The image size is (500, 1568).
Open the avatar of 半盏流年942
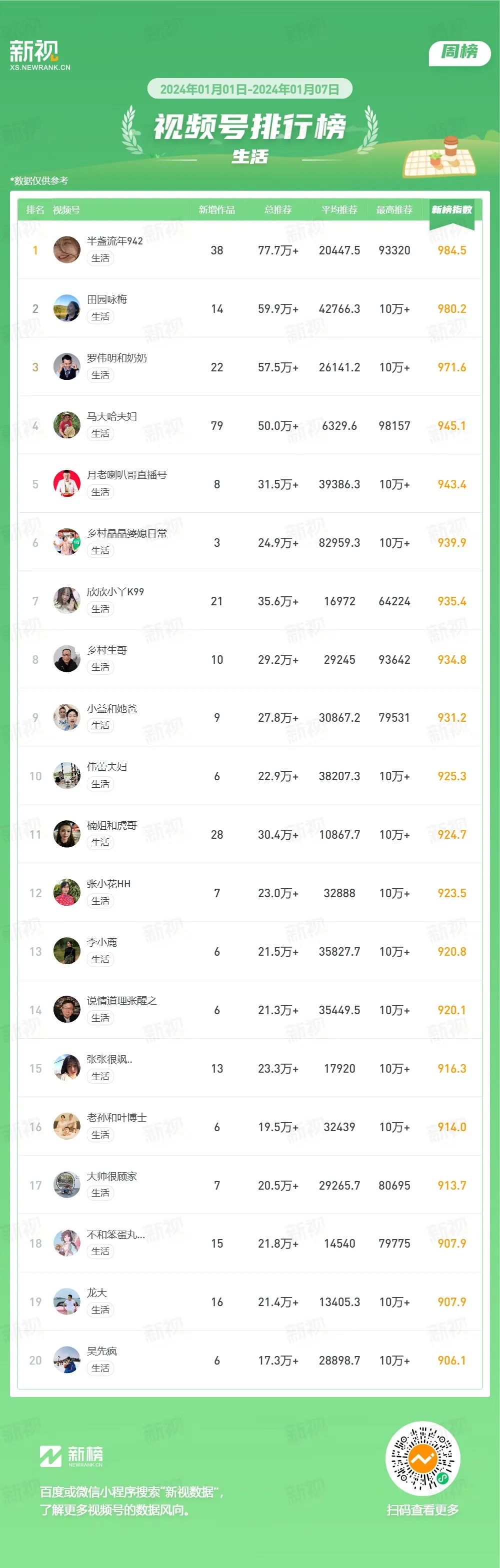[x=67, y=249]
